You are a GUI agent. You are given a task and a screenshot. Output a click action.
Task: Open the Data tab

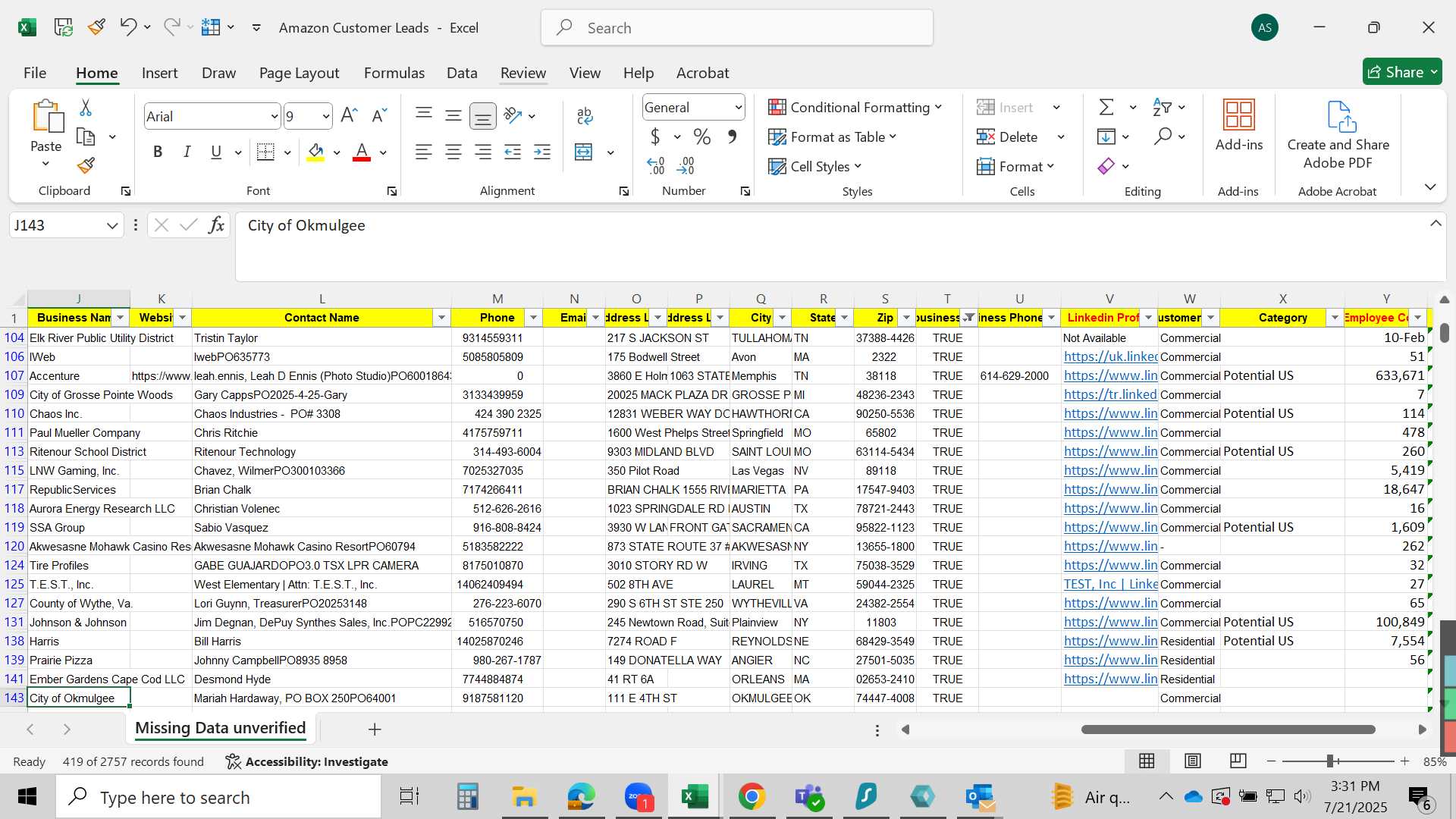click(462, 73)
